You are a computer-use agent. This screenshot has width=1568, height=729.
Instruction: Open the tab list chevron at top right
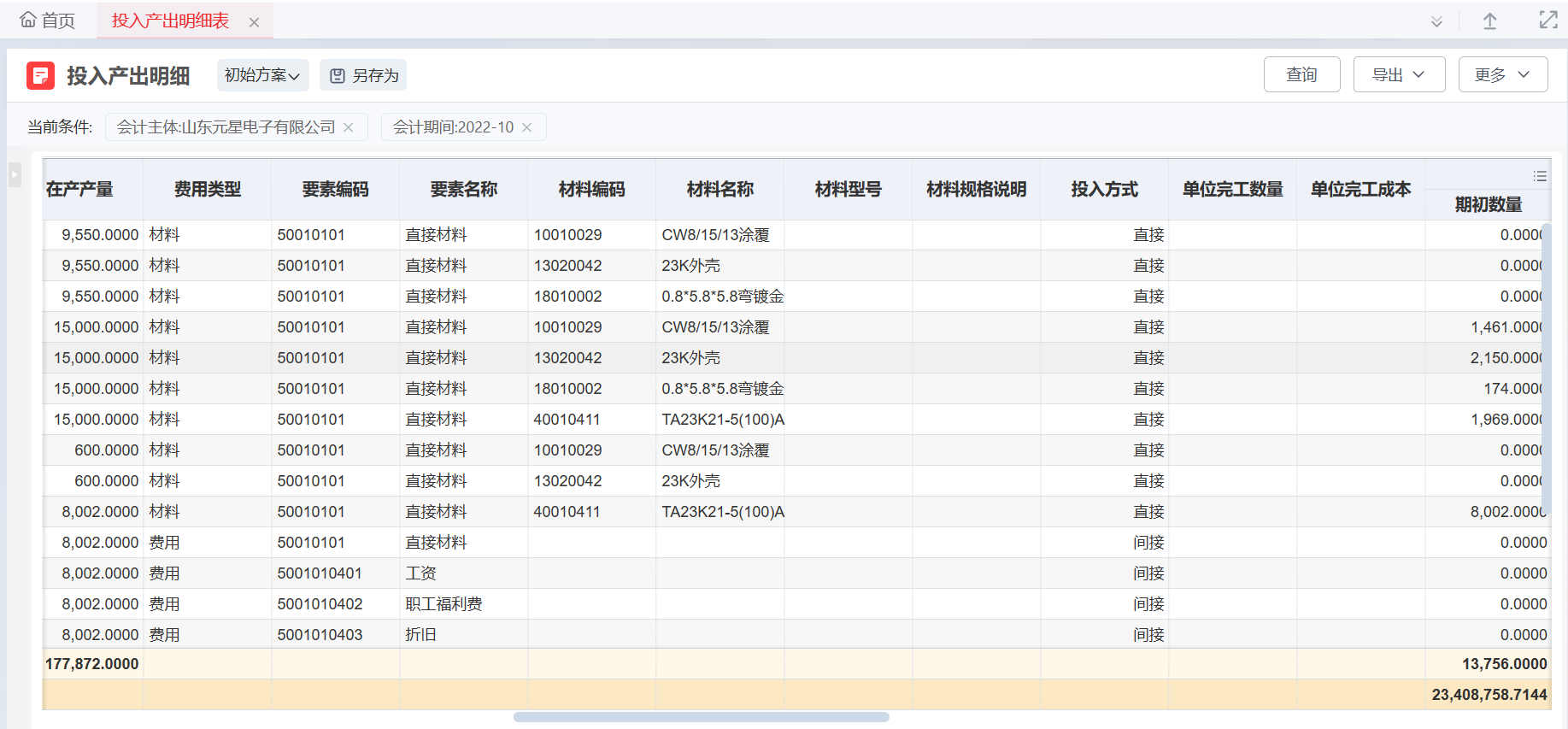point(1436,21)
